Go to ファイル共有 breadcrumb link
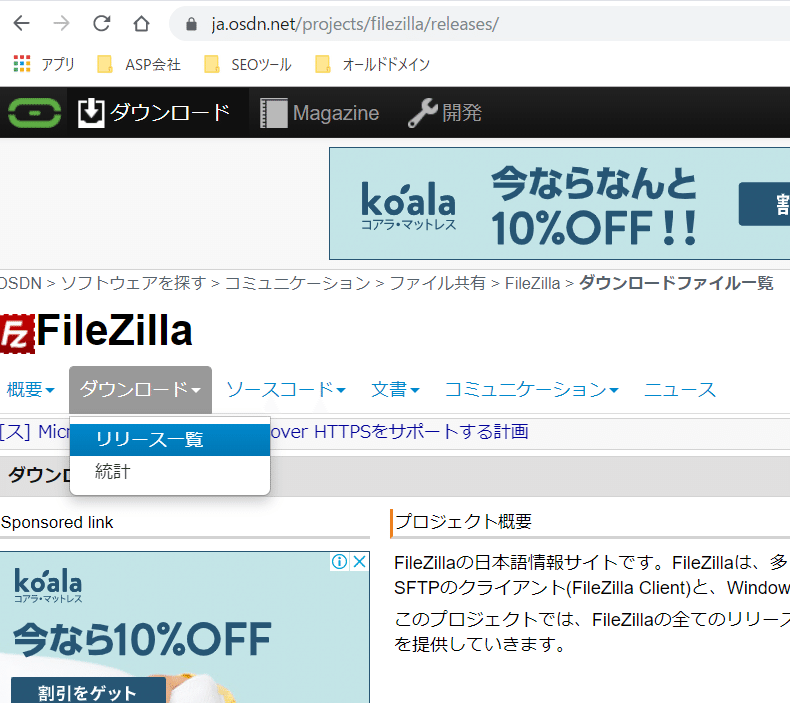 437,283
